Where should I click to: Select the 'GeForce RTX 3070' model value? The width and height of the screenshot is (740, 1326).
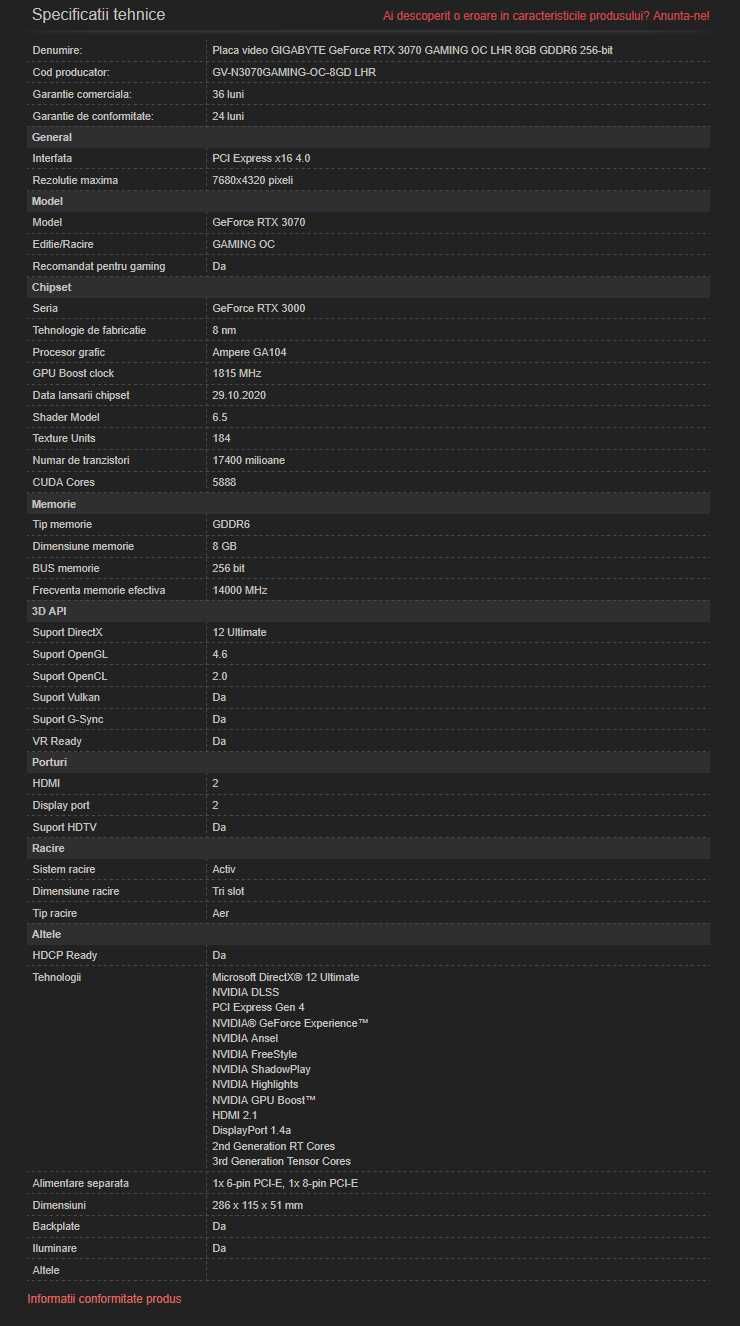click(259, 222)
